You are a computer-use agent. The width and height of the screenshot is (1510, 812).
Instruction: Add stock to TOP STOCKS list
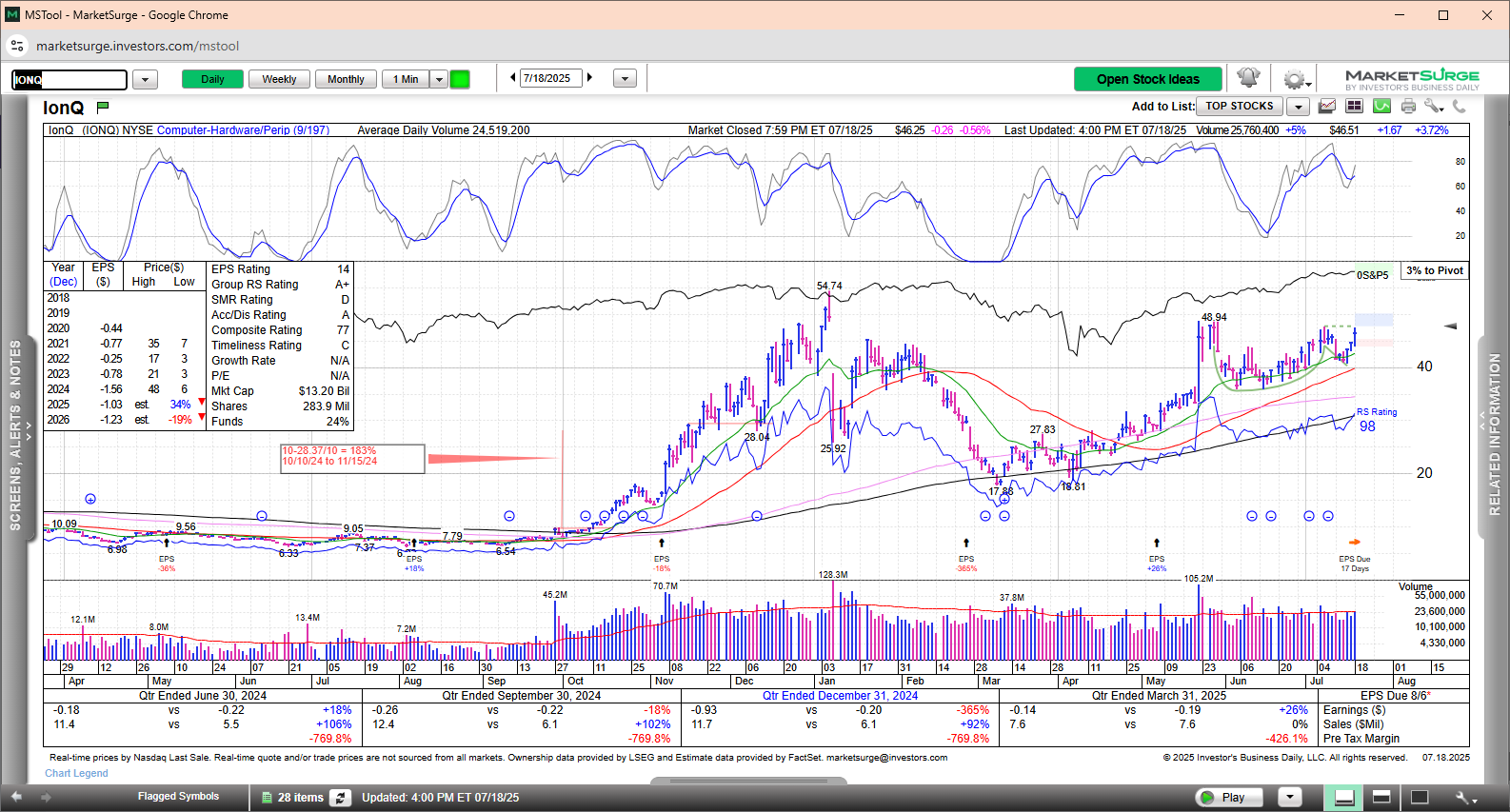[1240, 107]
